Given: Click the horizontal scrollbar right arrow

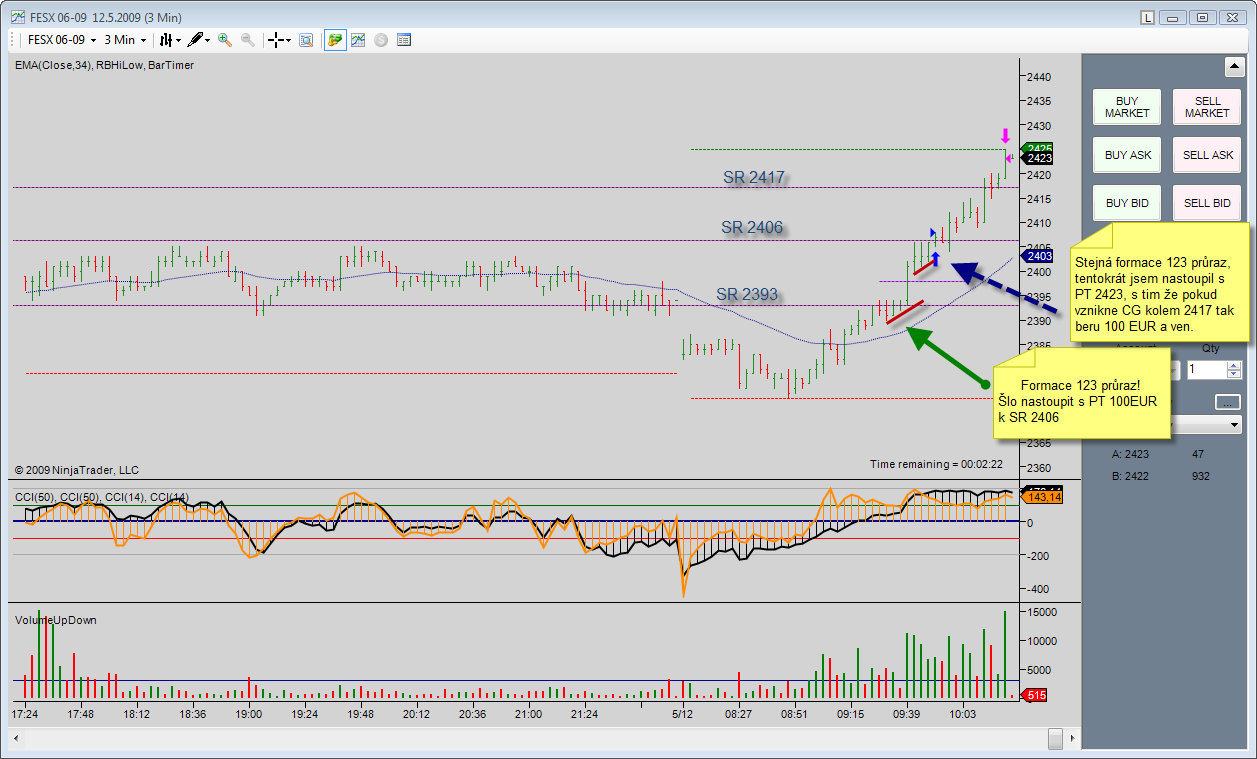Looking at the screenshot, I should [1072, 738].
